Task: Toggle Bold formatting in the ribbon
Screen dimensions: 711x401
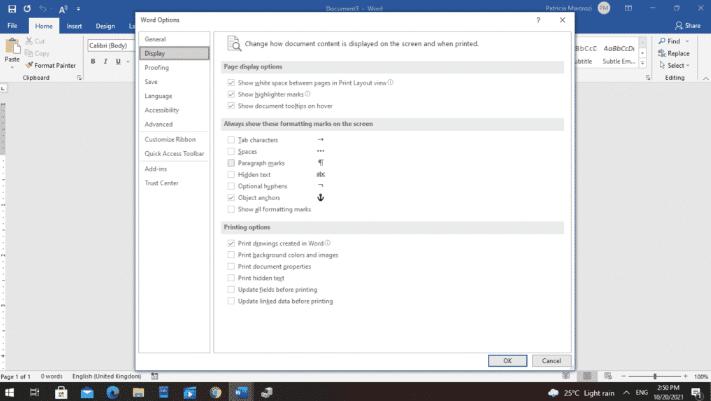Action: coord(93,61)
